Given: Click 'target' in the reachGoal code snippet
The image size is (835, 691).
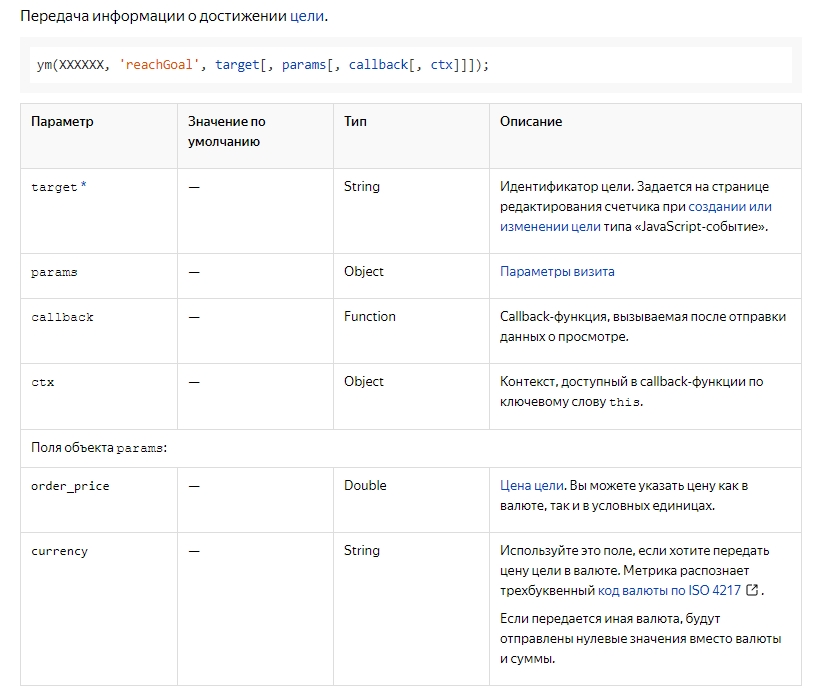Looking at the screenshot, I should (237, 65).
